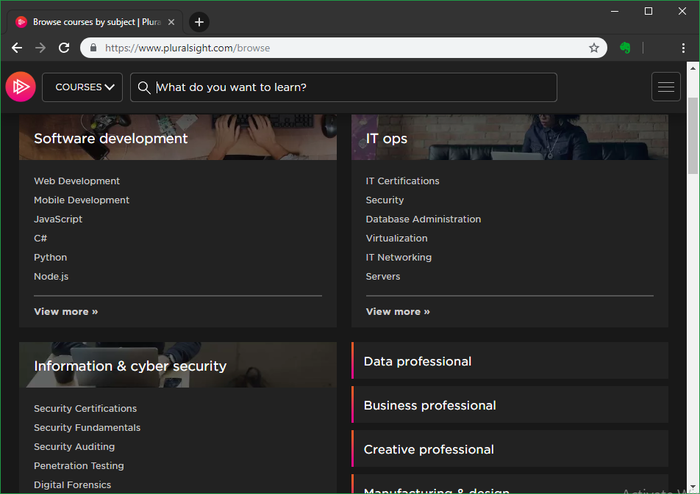The height and width of the screenshot is (494, 700).
Task: Click the IT ops banner
Action: (510, 137)
